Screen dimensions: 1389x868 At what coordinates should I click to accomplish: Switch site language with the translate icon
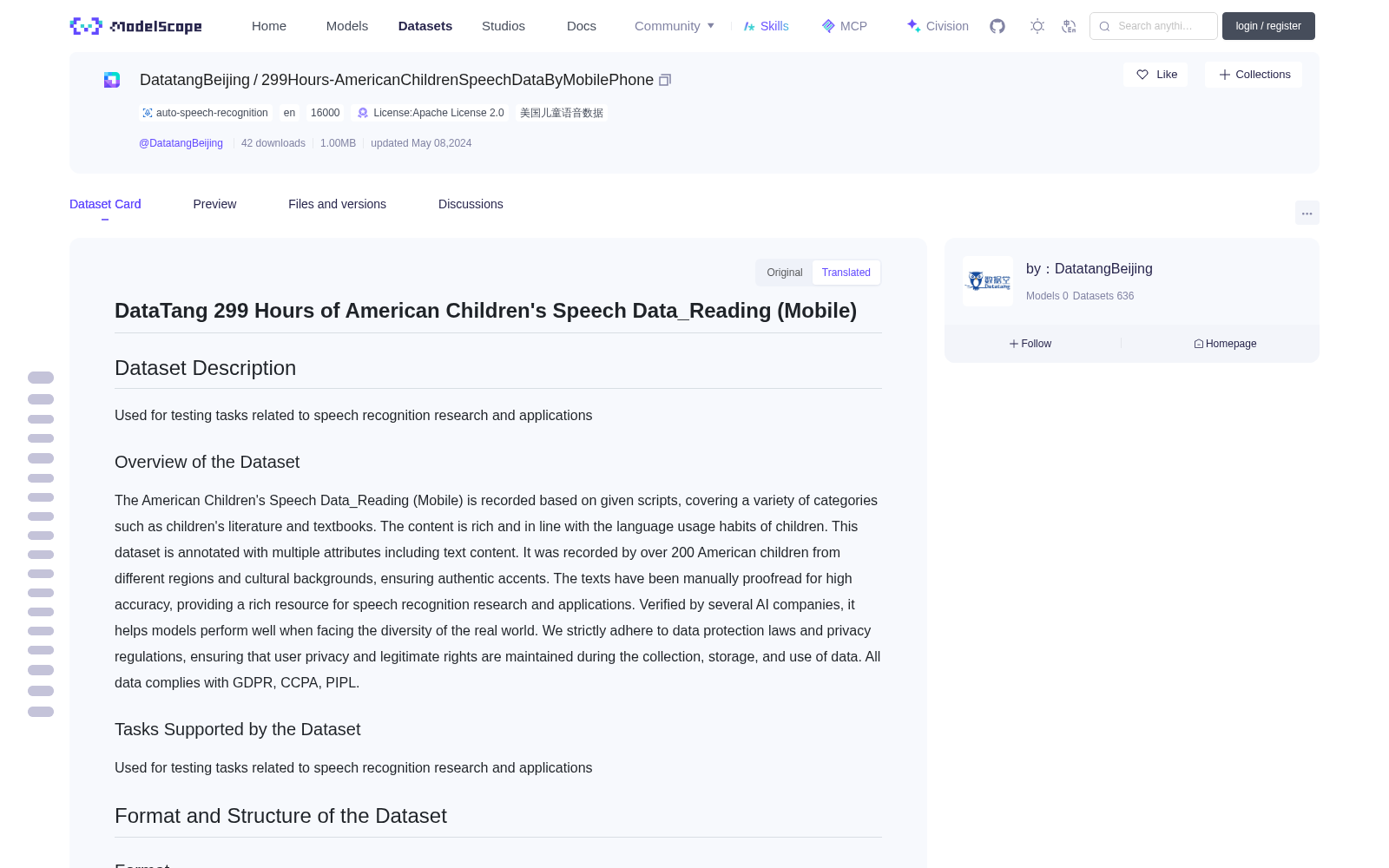coord(1069,26)
